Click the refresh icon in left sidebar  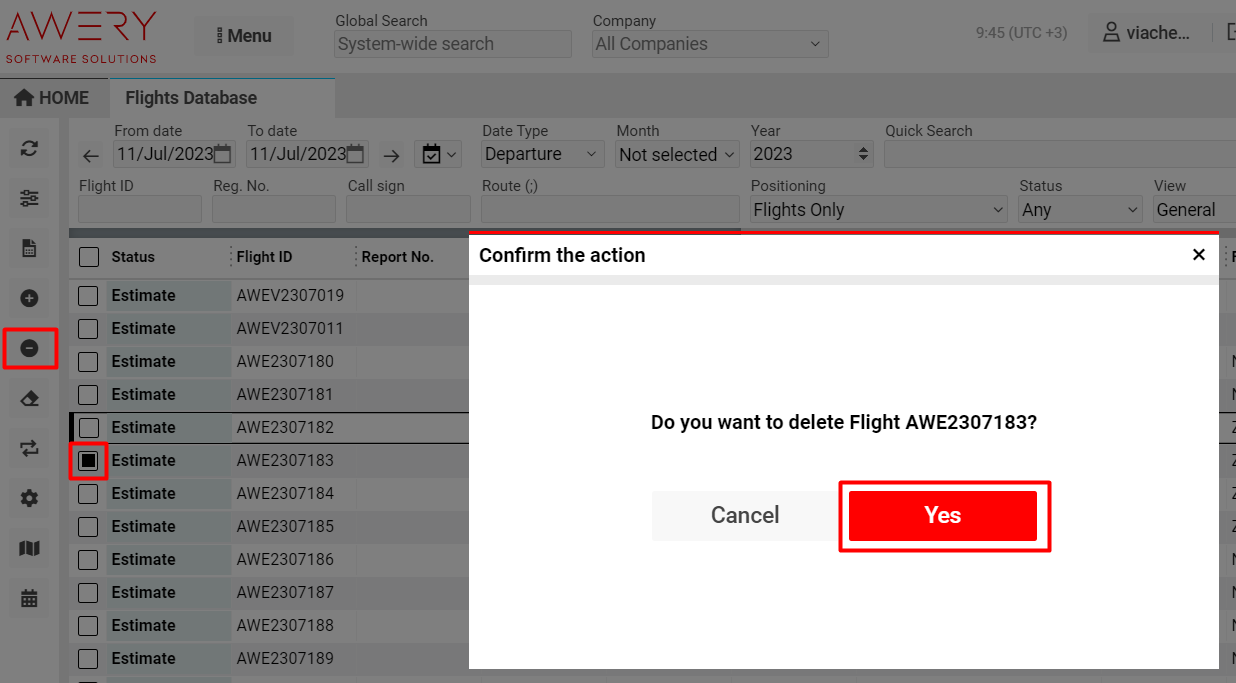point(29,149)
